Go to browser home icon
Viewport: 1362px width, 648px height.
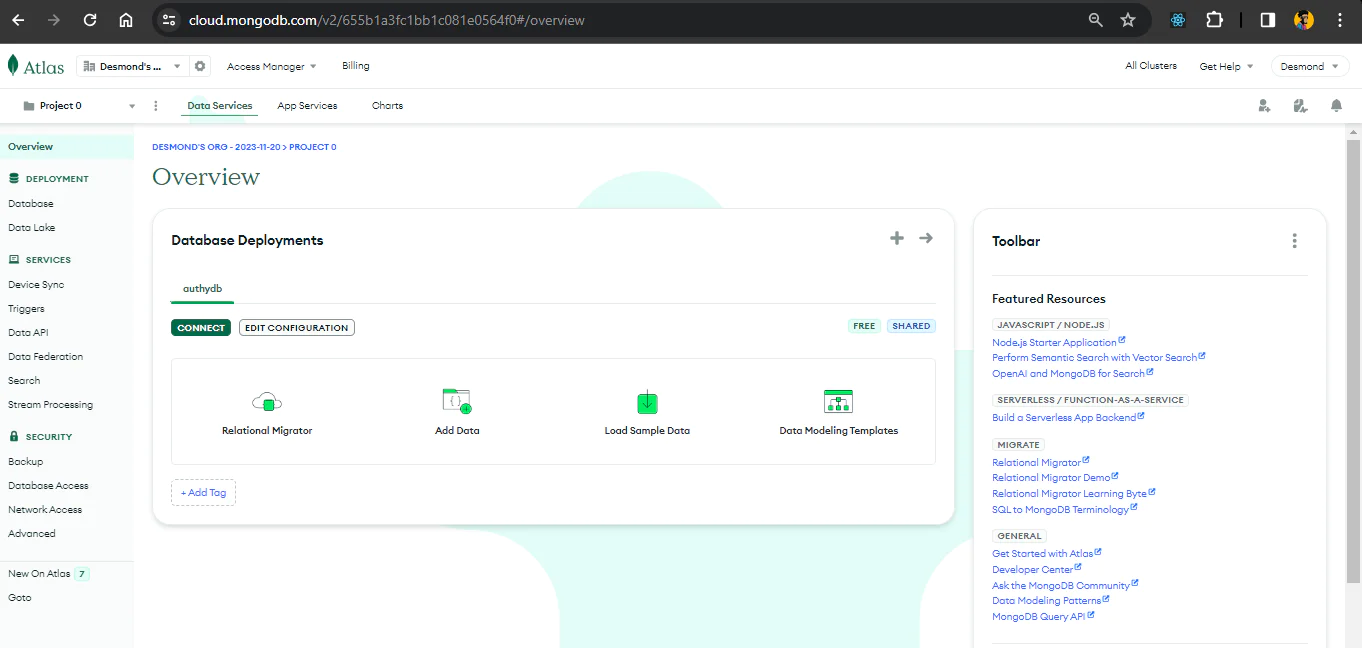126,20
